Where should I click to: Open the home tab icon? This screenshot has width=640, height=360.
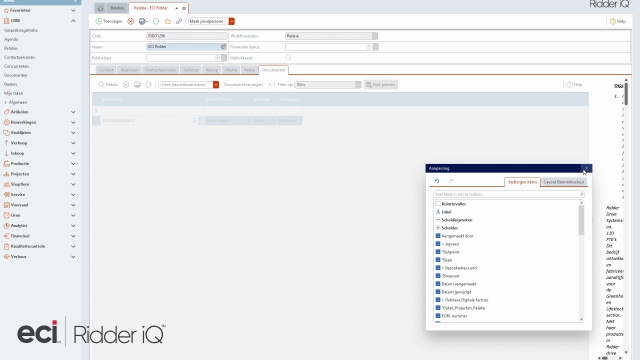tap(100, 8)
